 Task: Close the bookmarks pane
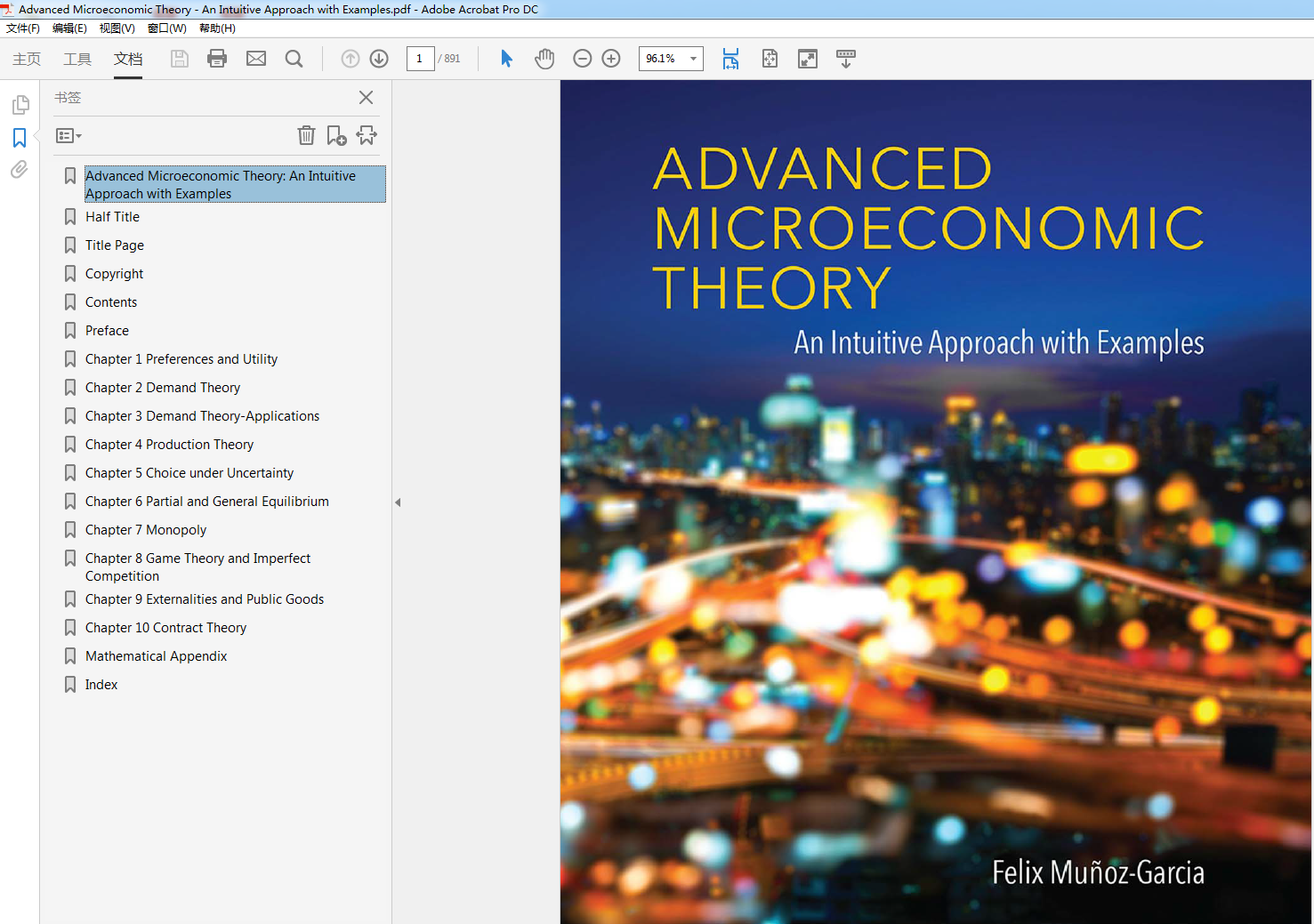pos(366,98)
